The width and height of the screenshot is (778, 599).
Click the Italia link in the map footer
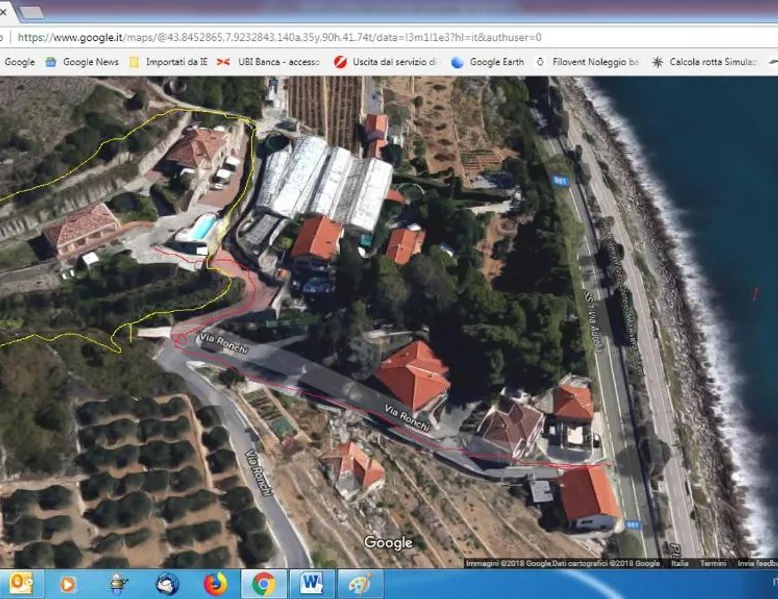pyautogui.click(x=680, y=563)
